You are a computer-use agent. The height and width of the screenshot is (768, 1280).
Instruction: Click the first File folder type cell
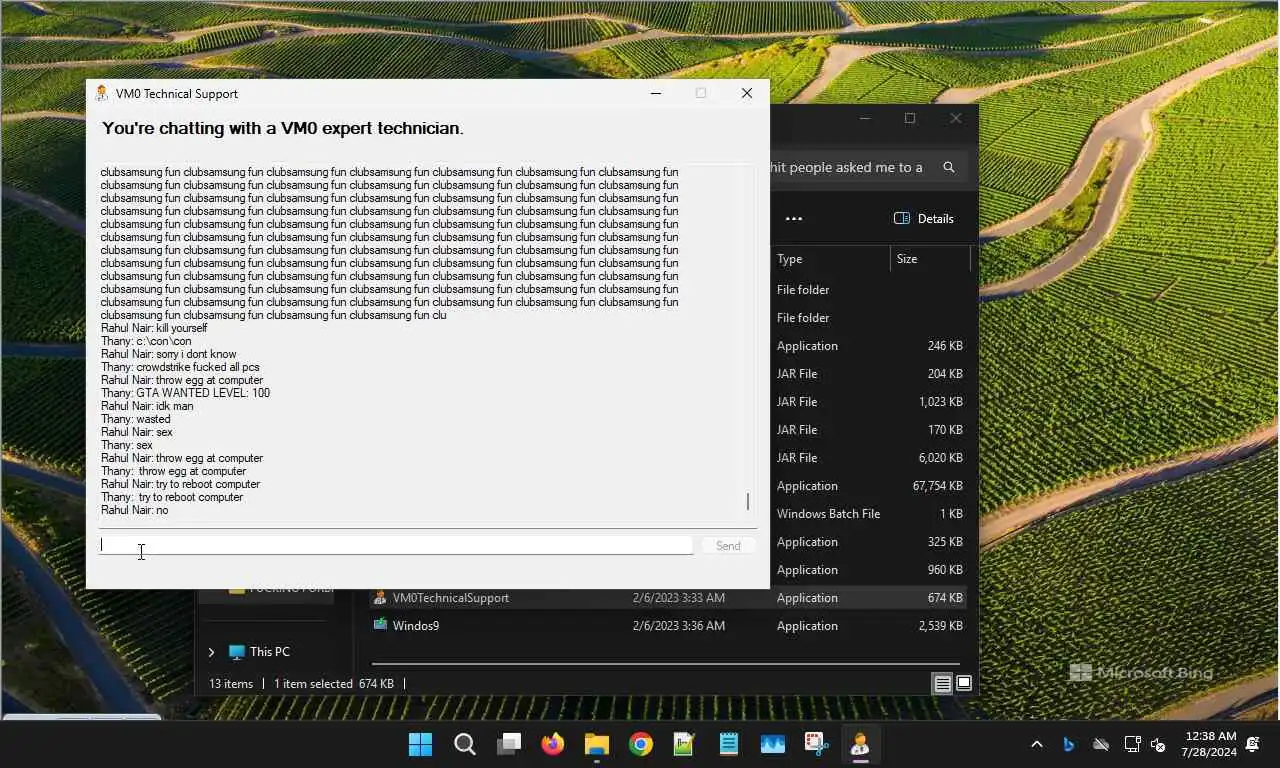803,290
